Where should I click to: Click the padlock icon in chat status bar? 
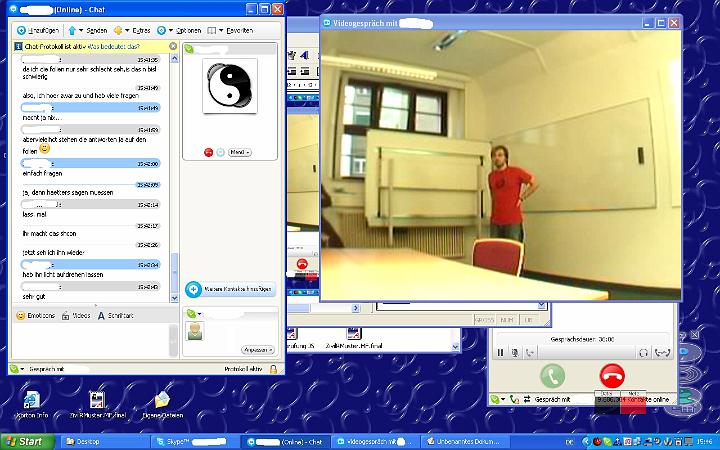(273, 369)
